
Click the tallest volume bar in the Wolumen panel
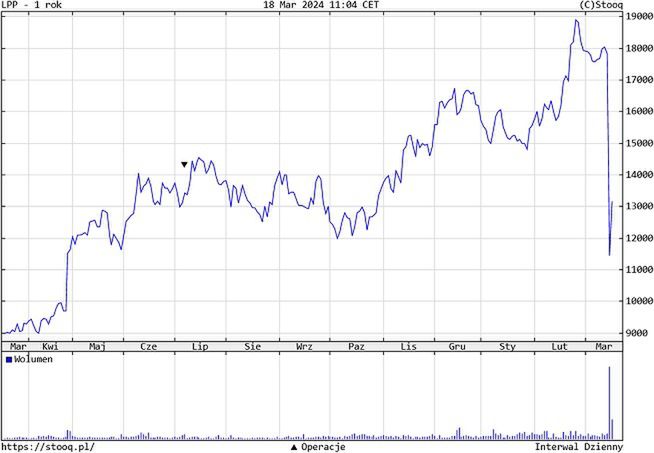(x=609, y=403)
